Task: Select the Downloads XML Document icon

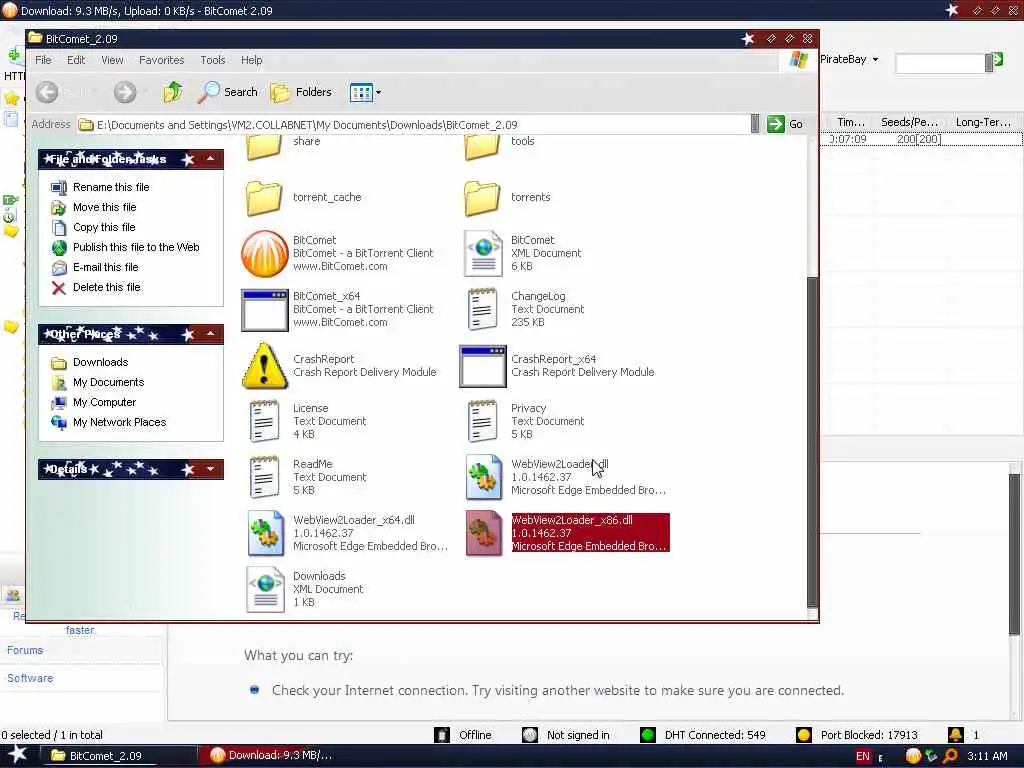Action: tap(265, 590)
